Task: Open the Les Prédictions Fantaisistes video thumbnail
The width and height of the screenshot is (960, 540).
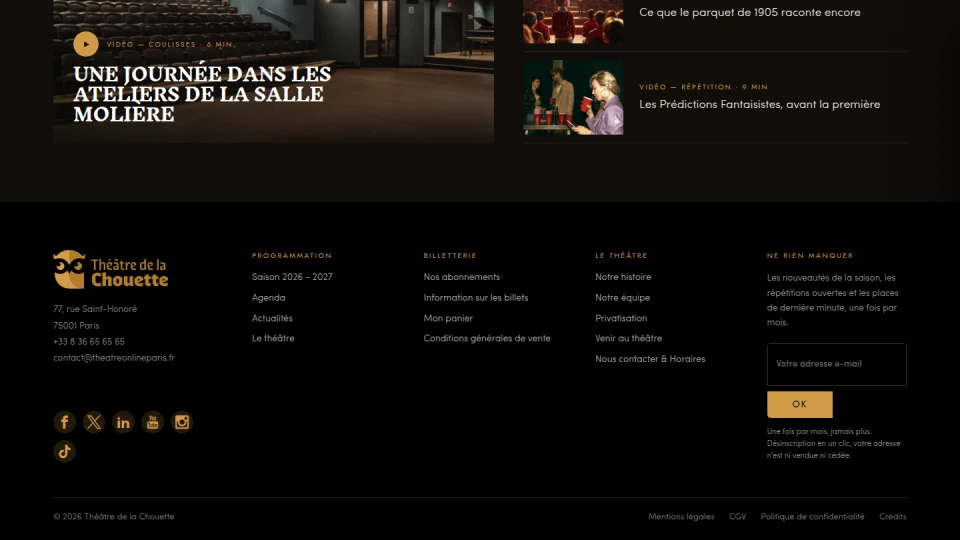Action: click(x=573, y=97)
